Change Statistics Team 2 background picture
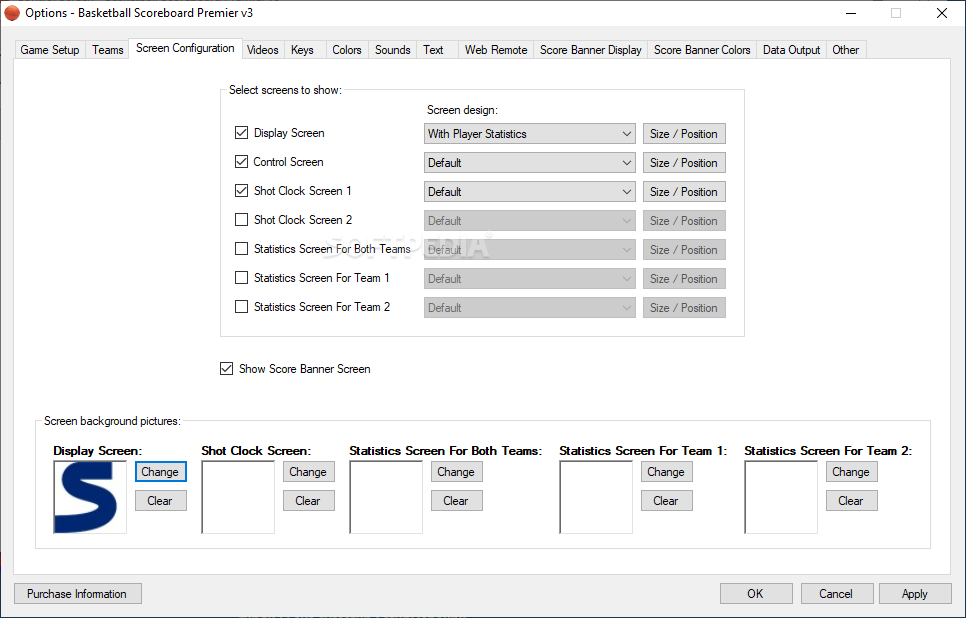 pyautogui.click(x=851, y=471)
